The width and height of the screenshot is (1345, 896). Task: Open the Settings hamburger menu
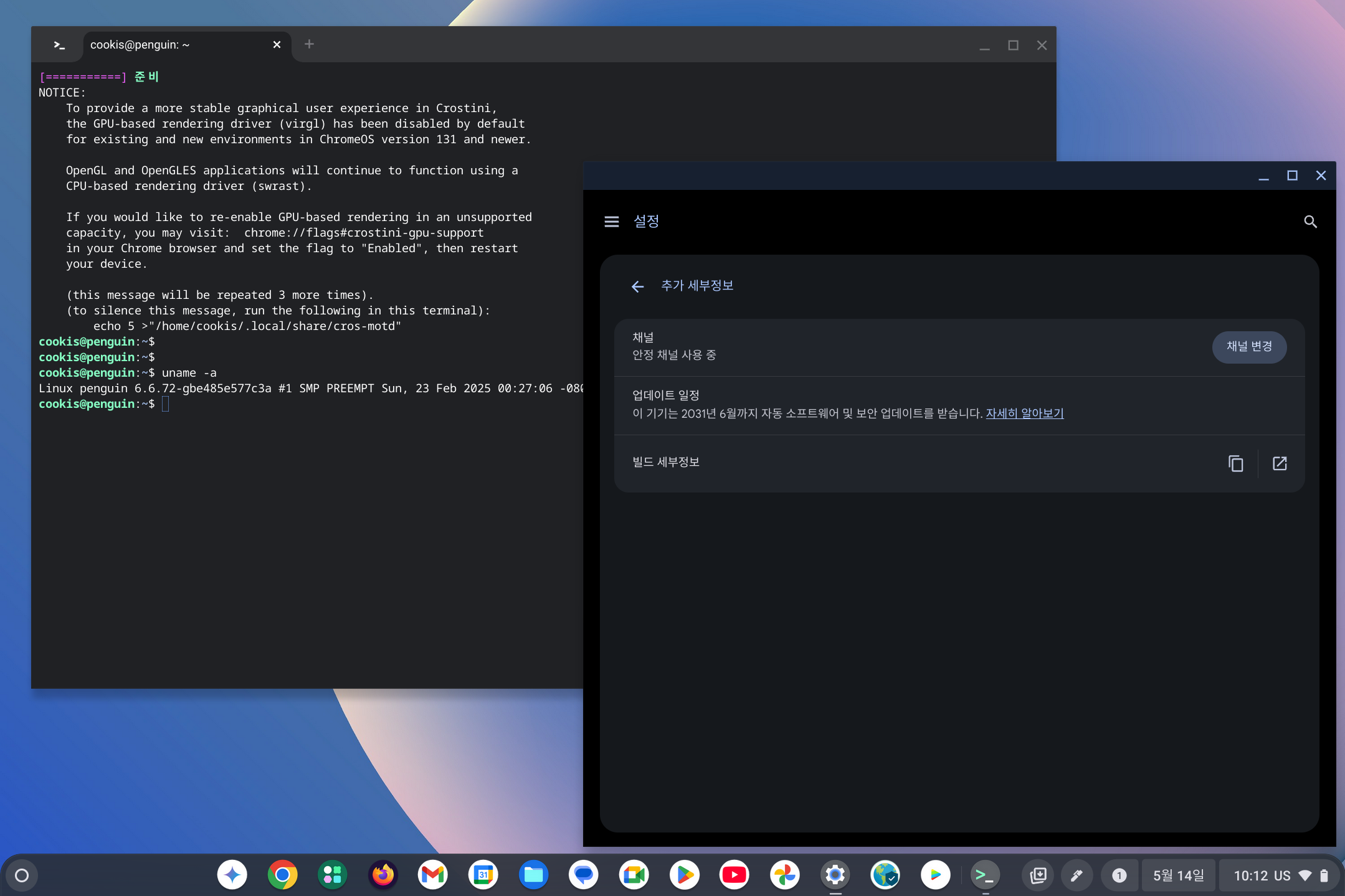[x=611, y=222]
